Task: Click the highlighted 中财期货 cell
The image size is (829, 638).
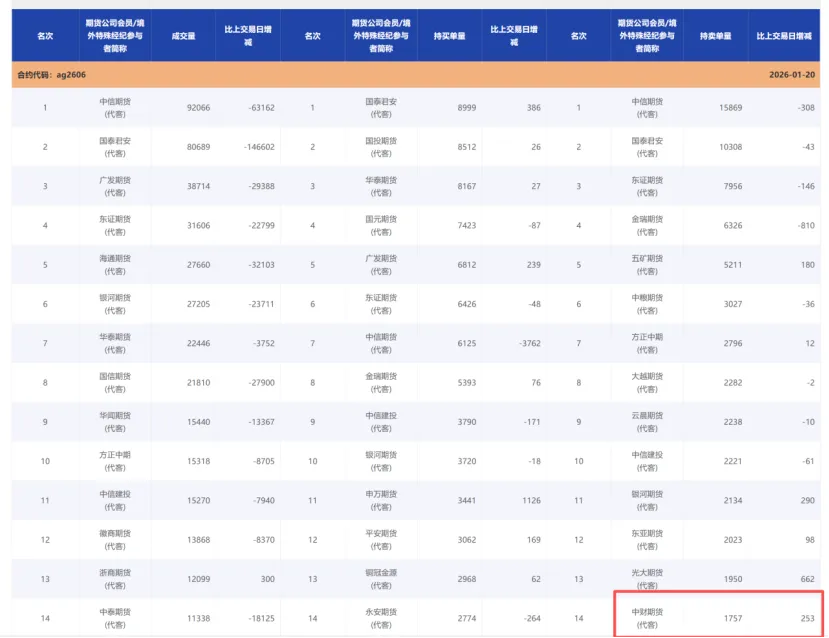Action: pos(648,618)
